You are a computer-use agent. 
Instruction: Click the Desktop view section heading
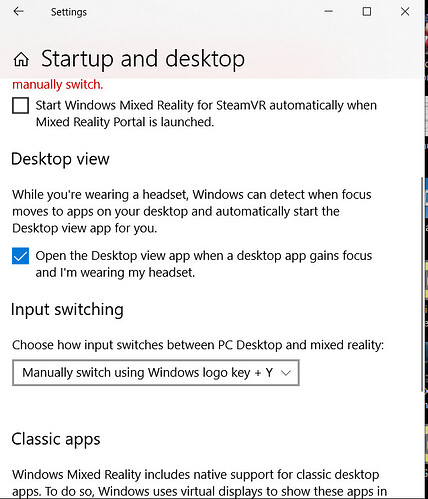pyautogui.click(x=60, y=159)
